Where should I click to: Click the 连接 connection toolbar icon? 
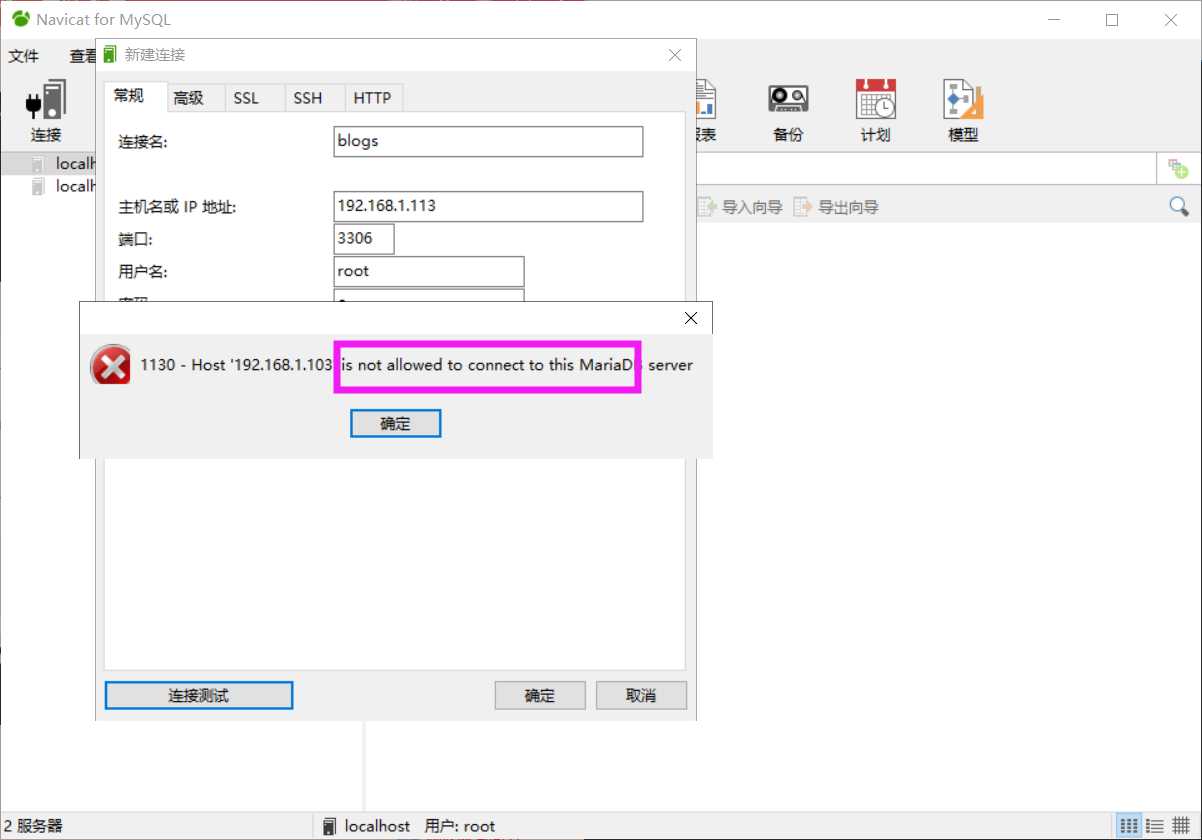point(46,109)
